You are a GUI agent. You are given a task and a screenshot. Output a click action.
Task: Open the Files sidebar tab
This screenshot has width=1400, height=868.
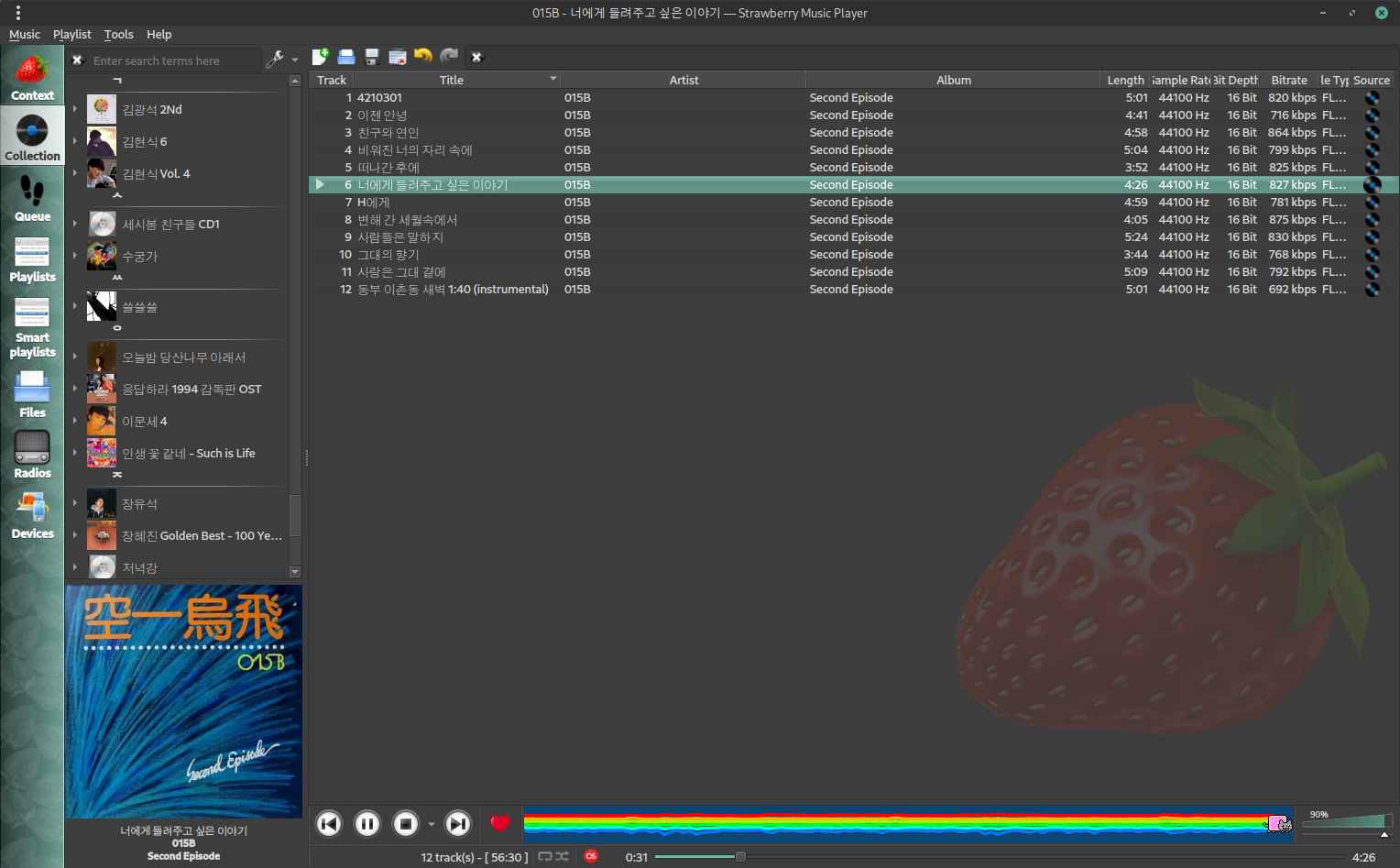pos(32,394)
